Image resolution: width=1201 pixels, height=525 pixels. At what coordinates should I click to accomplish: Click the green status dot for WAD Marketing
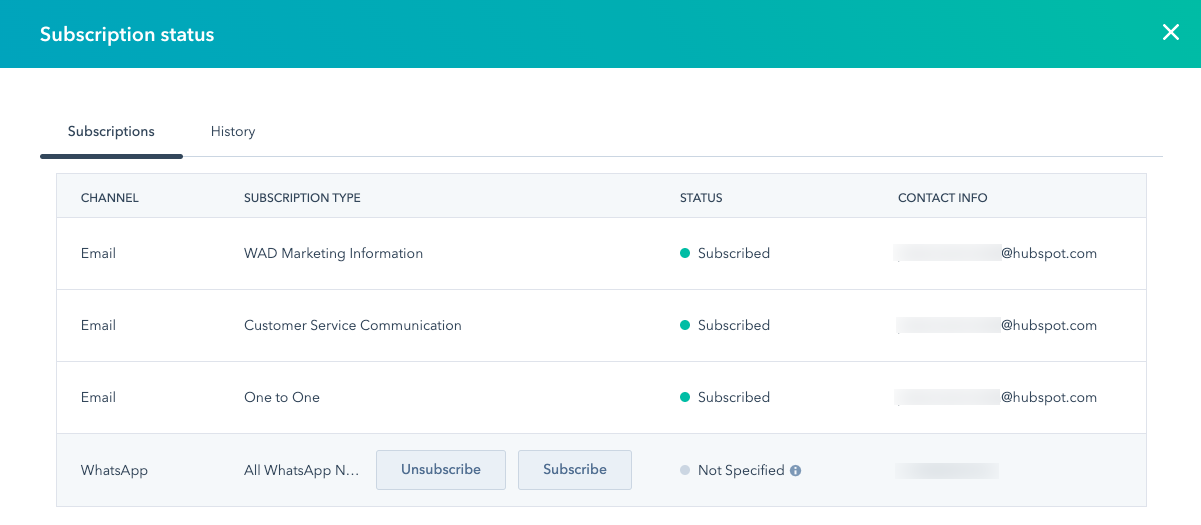(x=685, y=254)
